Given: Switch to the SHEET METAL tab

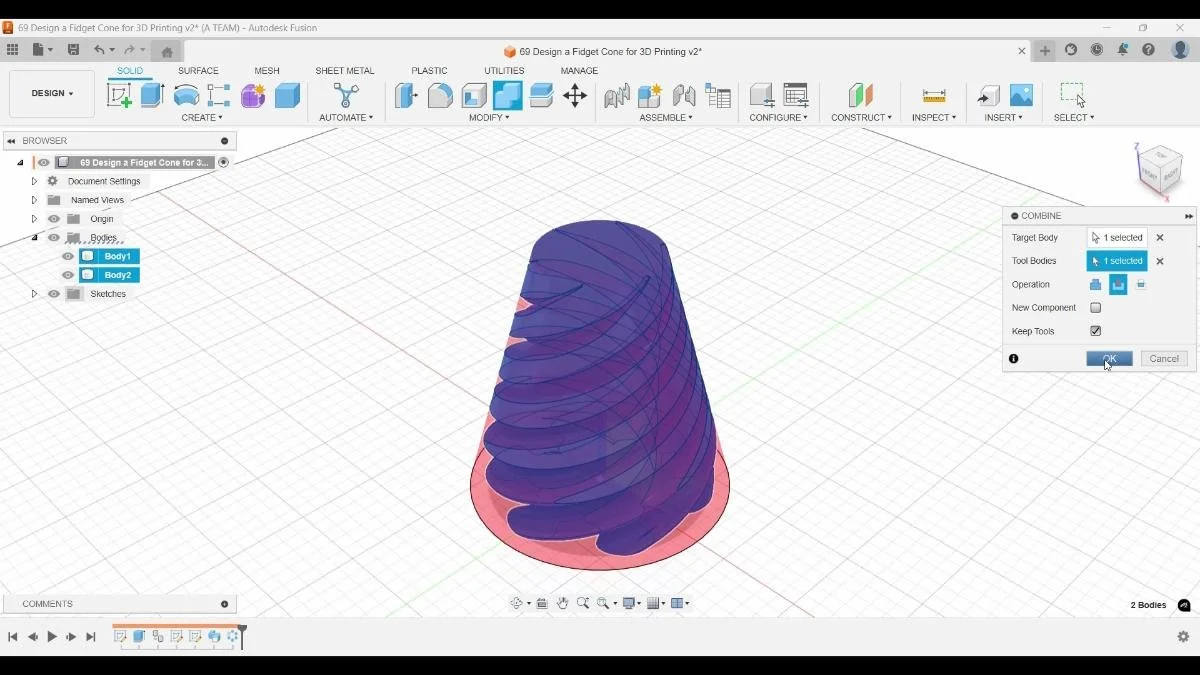Looking at the screenshot, I should coord(345,71).
